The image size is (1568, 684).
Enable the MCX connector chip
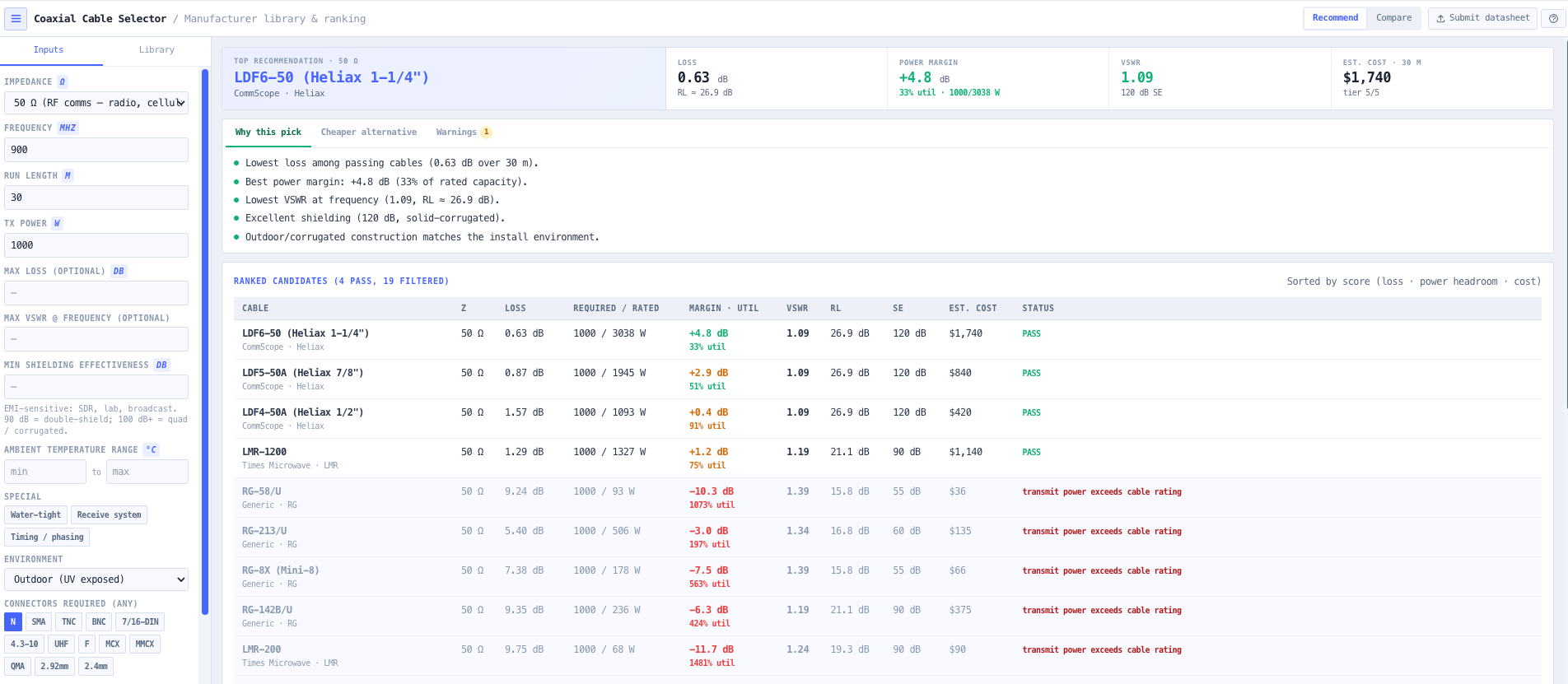pyautogui.click(x=113, y=644)
